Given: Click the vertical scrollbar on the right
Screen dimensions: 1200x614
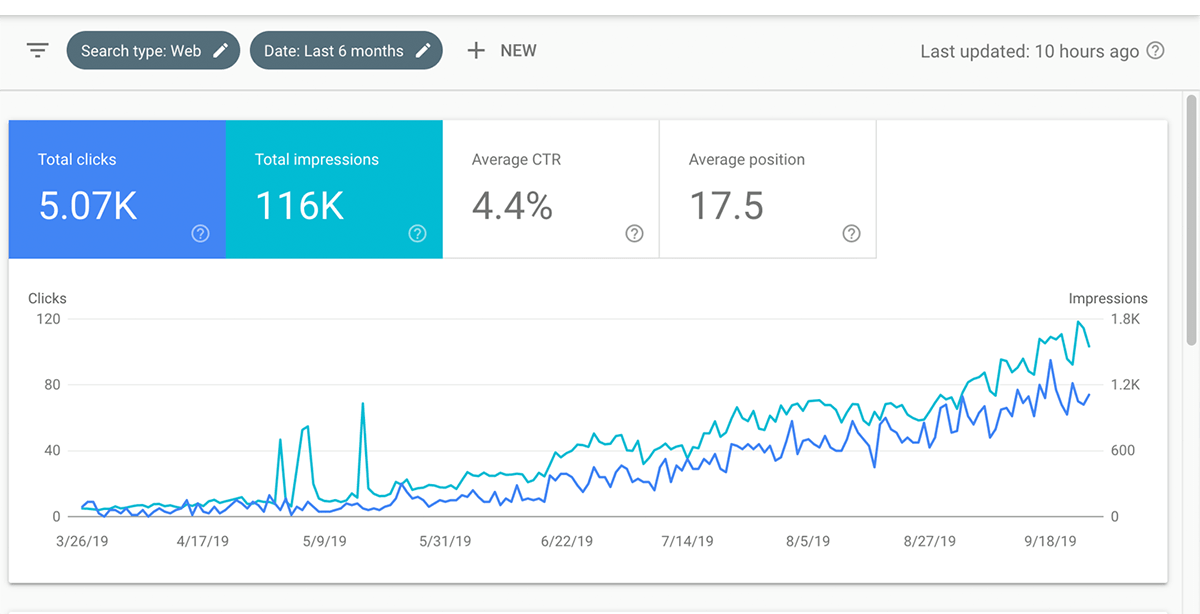Looking at the screenshot, I should (x=1191, y=220).
